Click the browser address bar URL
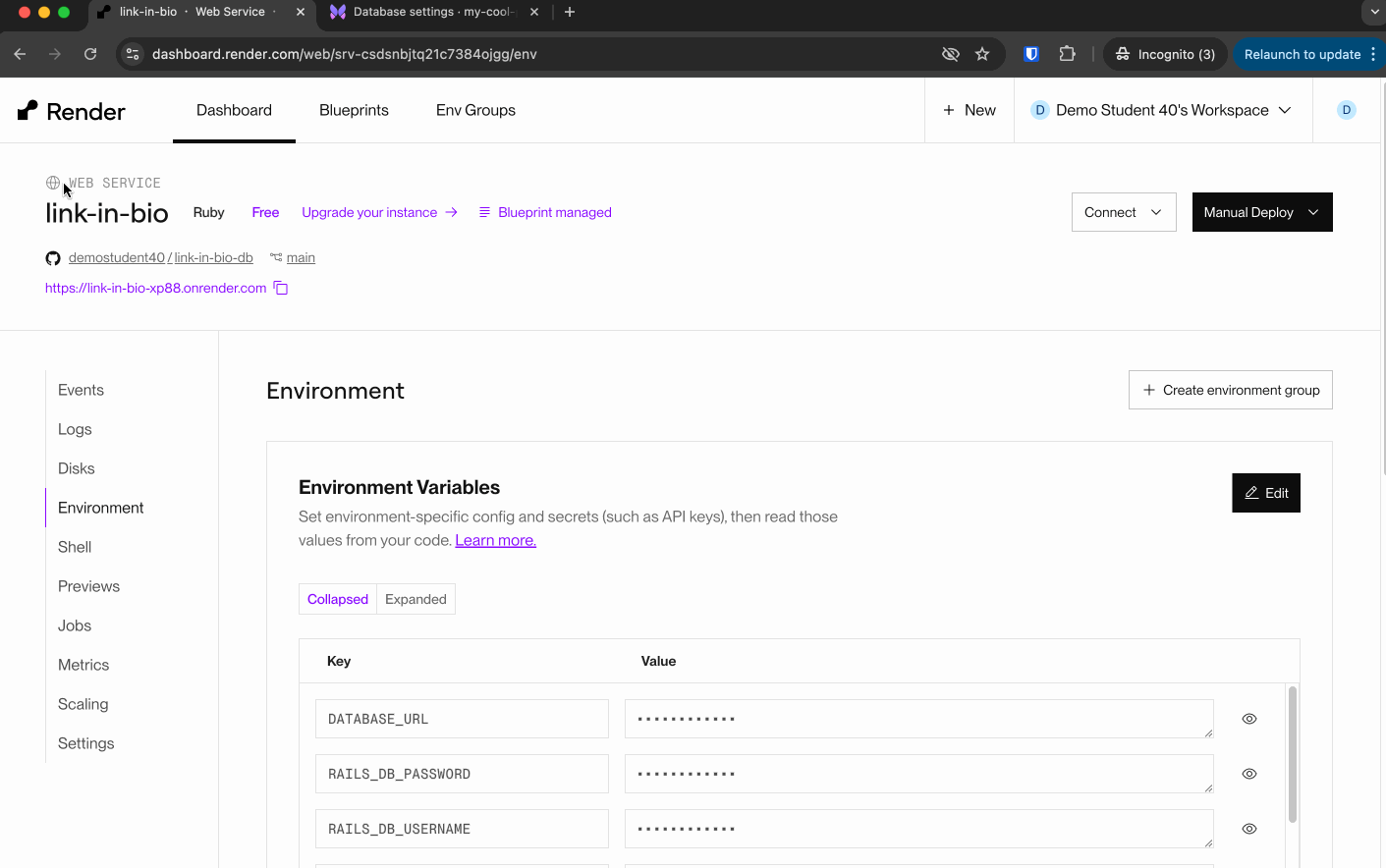This screenshot has width=1386, height=868. 345,54
